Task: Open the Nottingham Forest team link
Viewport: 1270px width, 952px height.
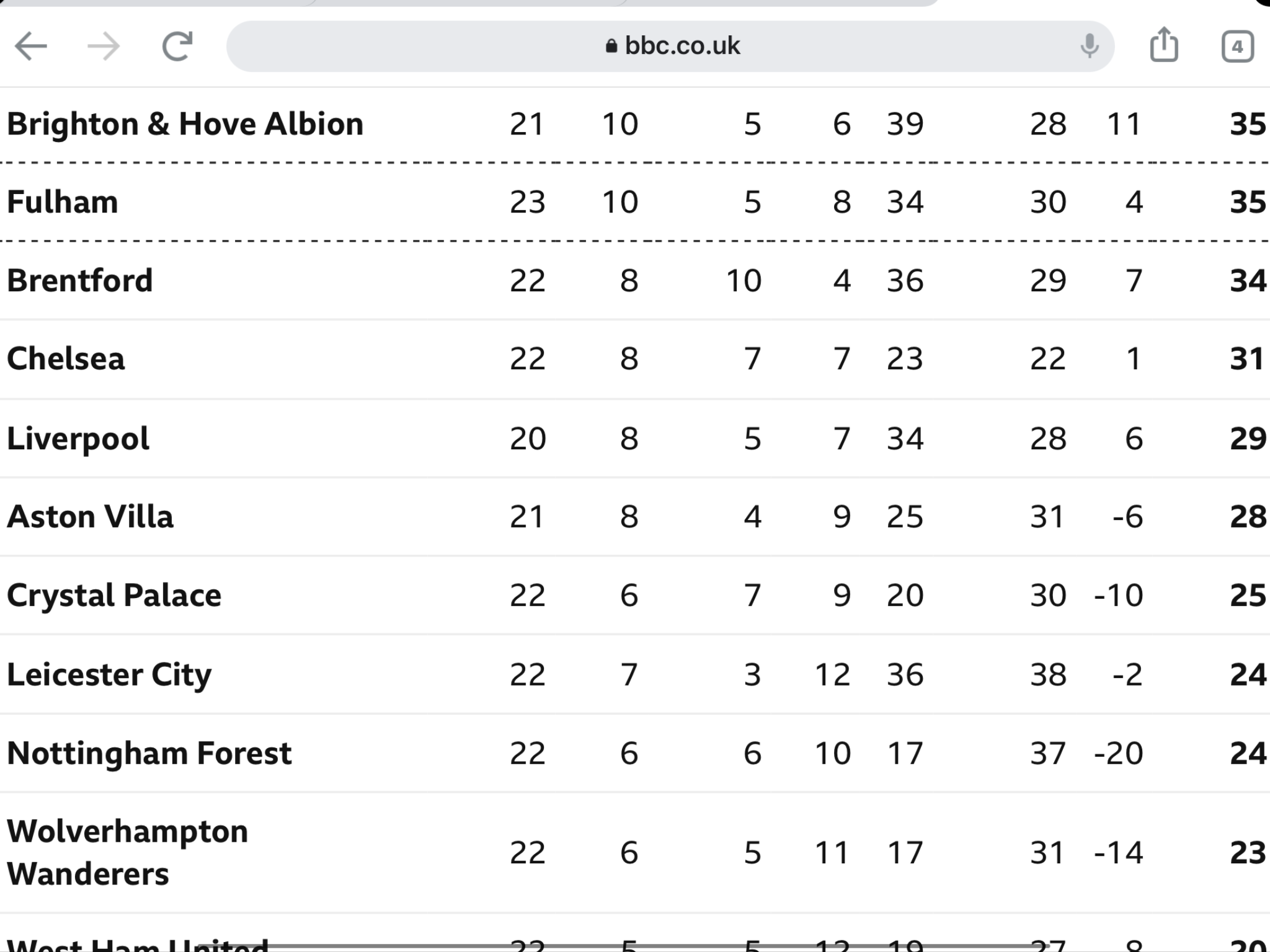Action: pyautogui.click(x=149, y=754)
